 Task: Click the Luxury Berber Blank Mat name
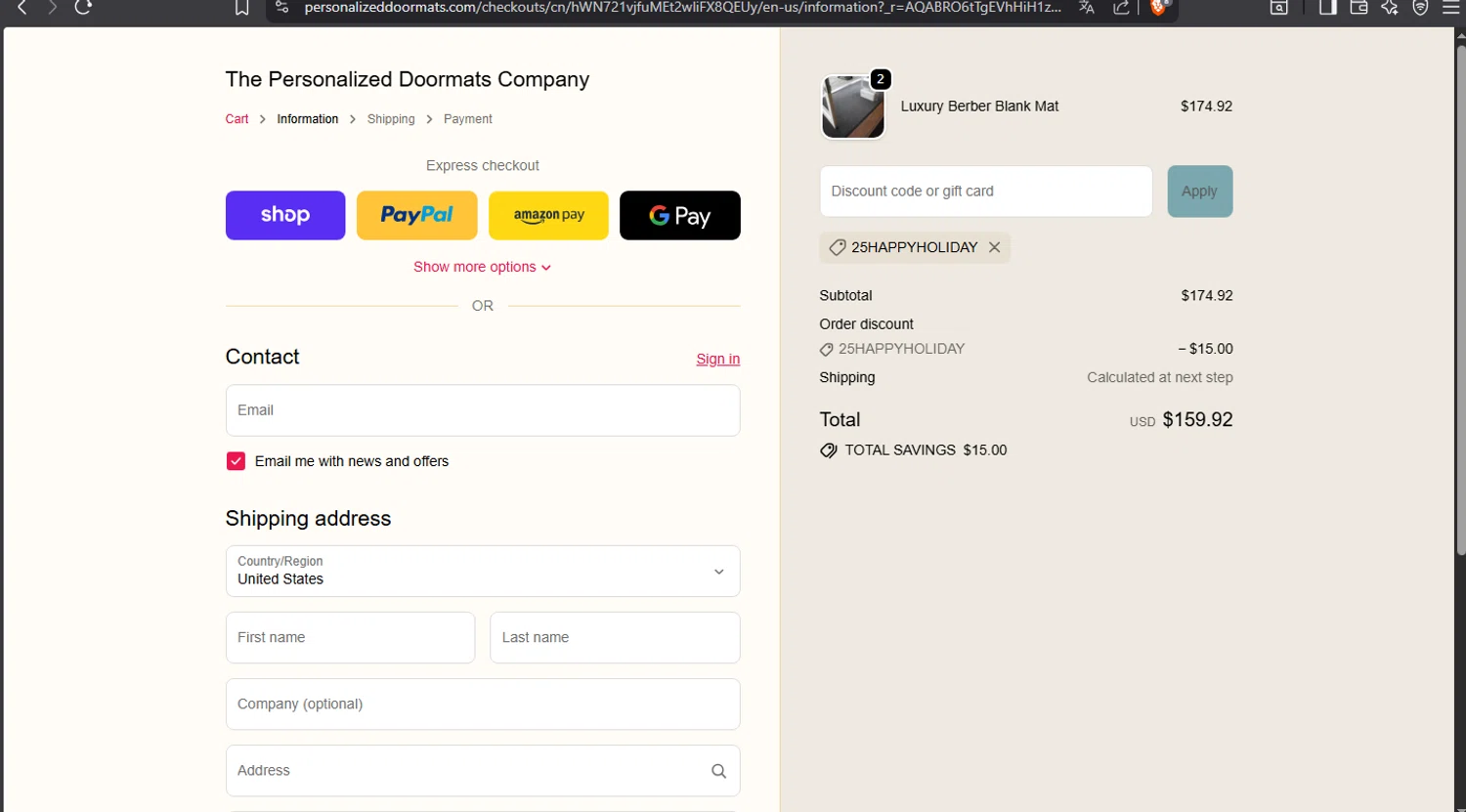[979, 107]
